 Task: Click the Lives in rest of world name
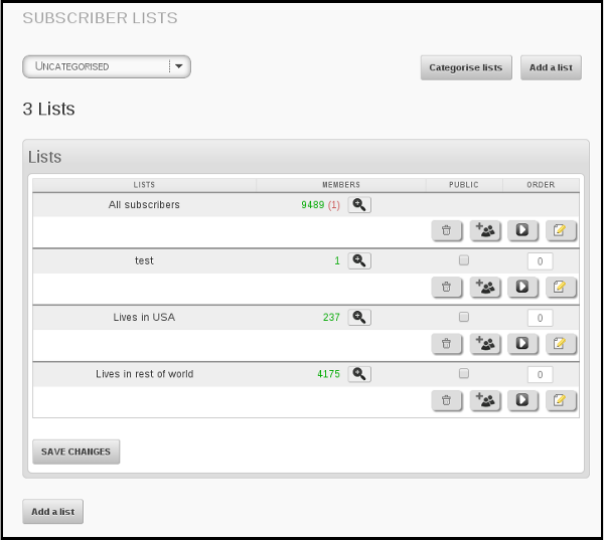144,374
